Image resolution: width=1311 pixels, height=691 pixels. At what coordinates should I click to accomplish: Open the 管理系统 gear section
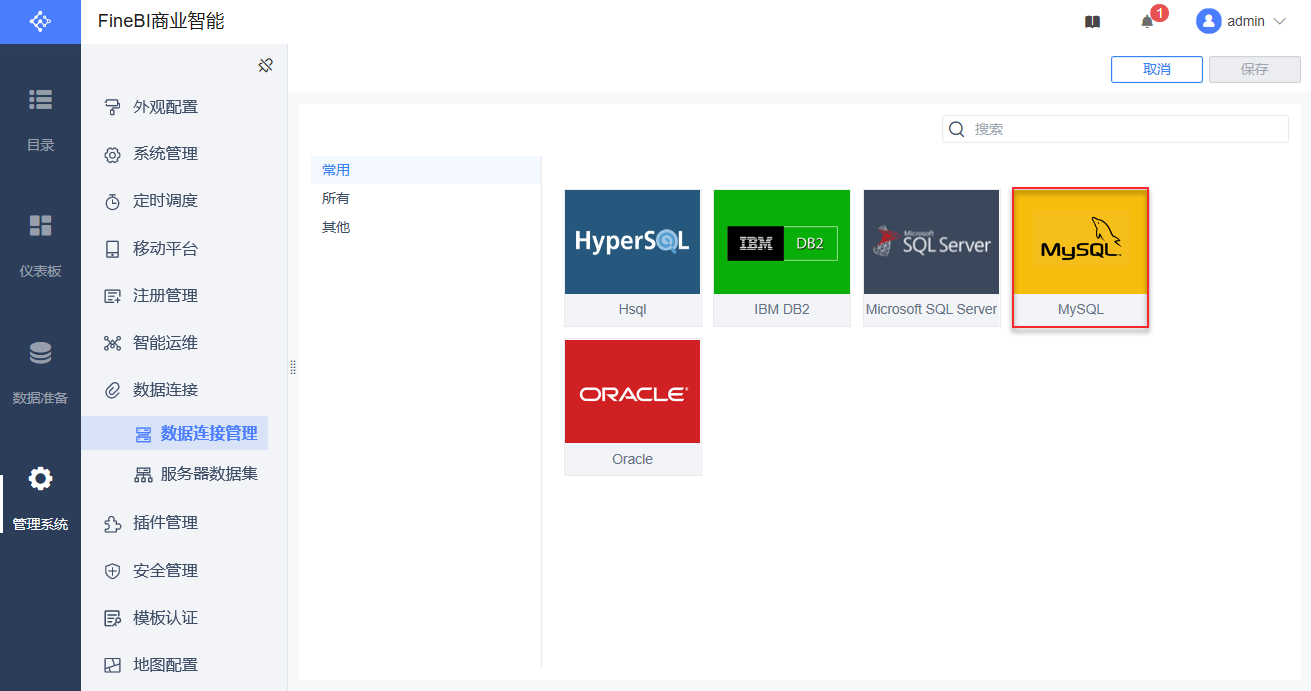(40, 498)
